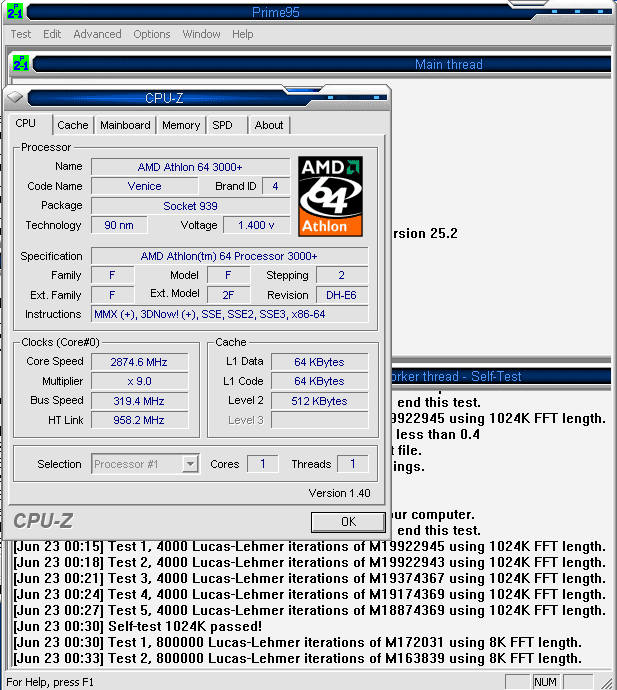Click the Level 2 value 512 KBytes
This screenshot has width=617, height=690.
click(320, 401)
